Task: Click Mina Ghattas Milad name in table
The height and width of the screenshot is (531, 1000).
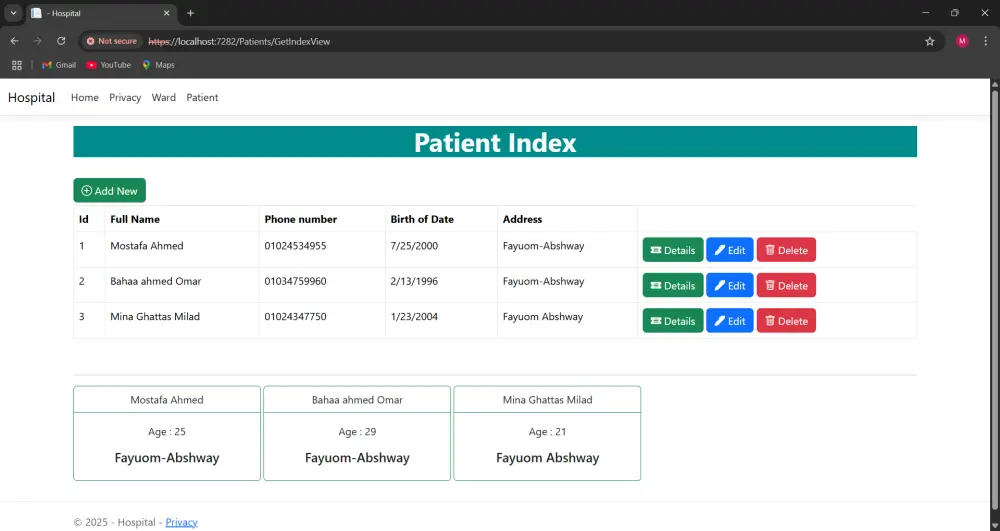Action: (155, 317)
